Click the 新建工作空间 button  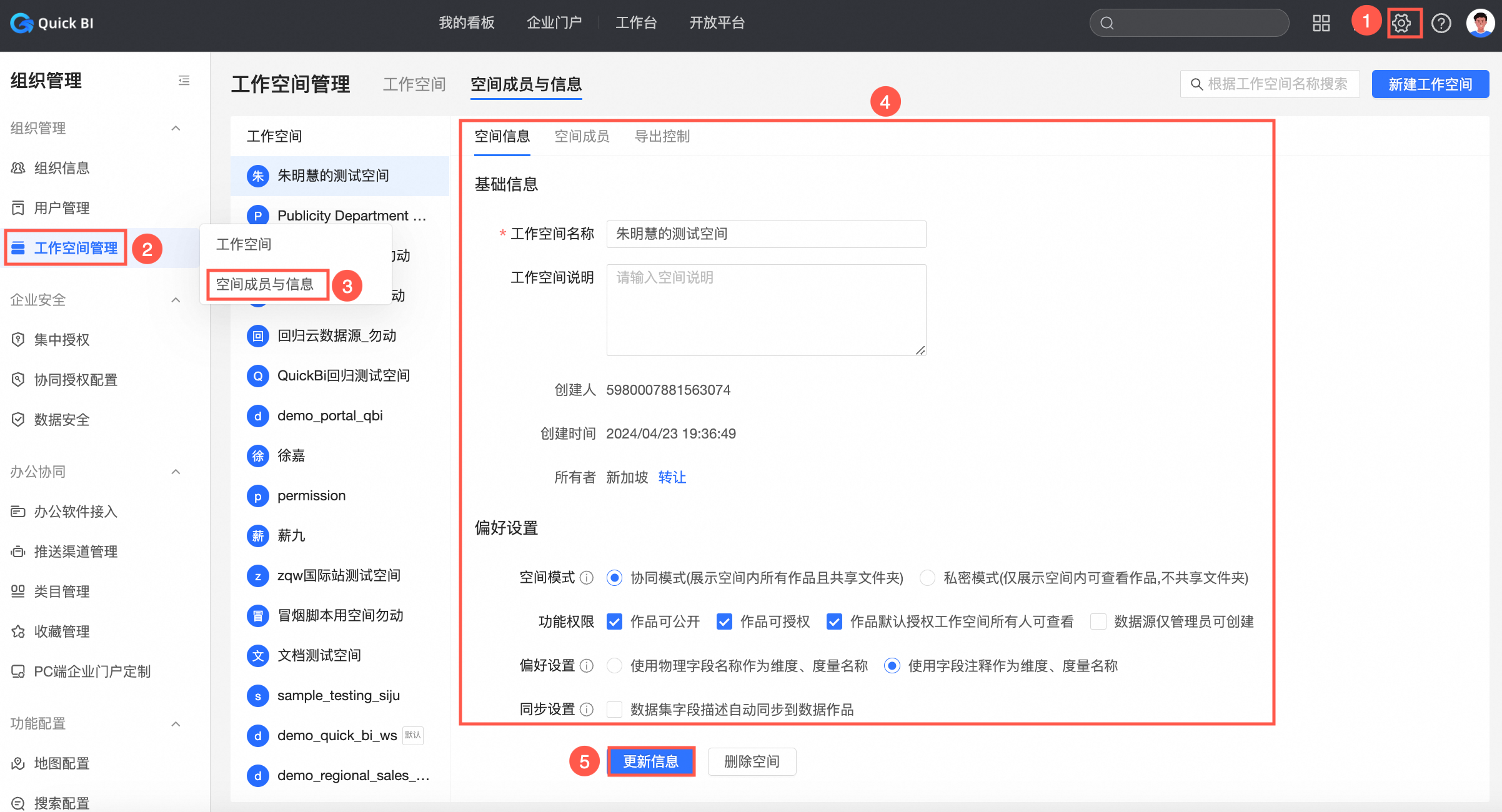pos(1430,84)
